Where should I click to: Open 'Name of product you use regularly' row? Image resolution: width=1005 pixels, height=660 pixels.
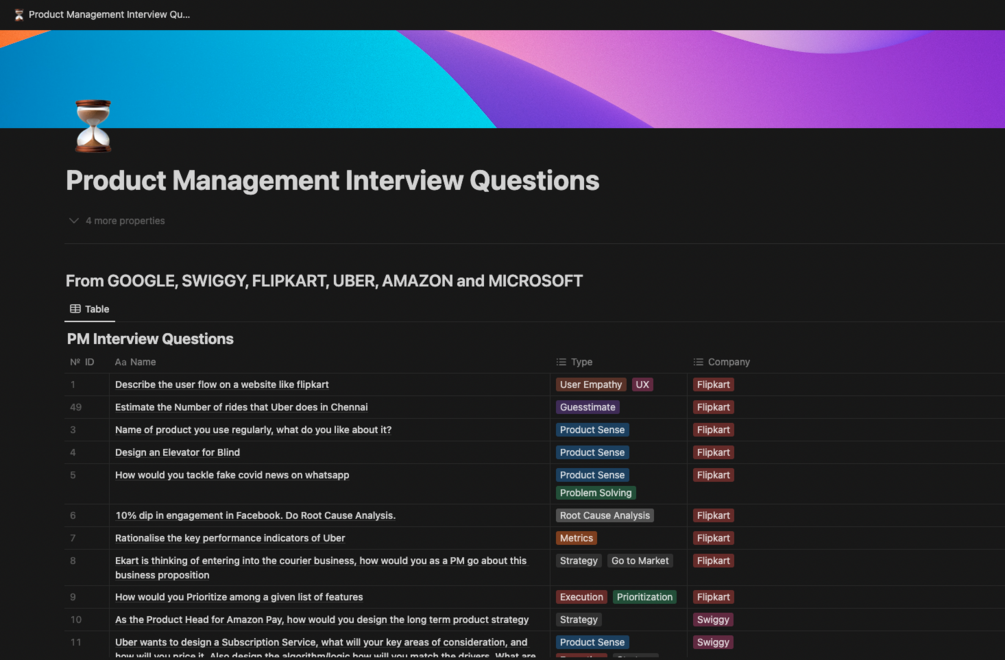(x=253, y=430)
